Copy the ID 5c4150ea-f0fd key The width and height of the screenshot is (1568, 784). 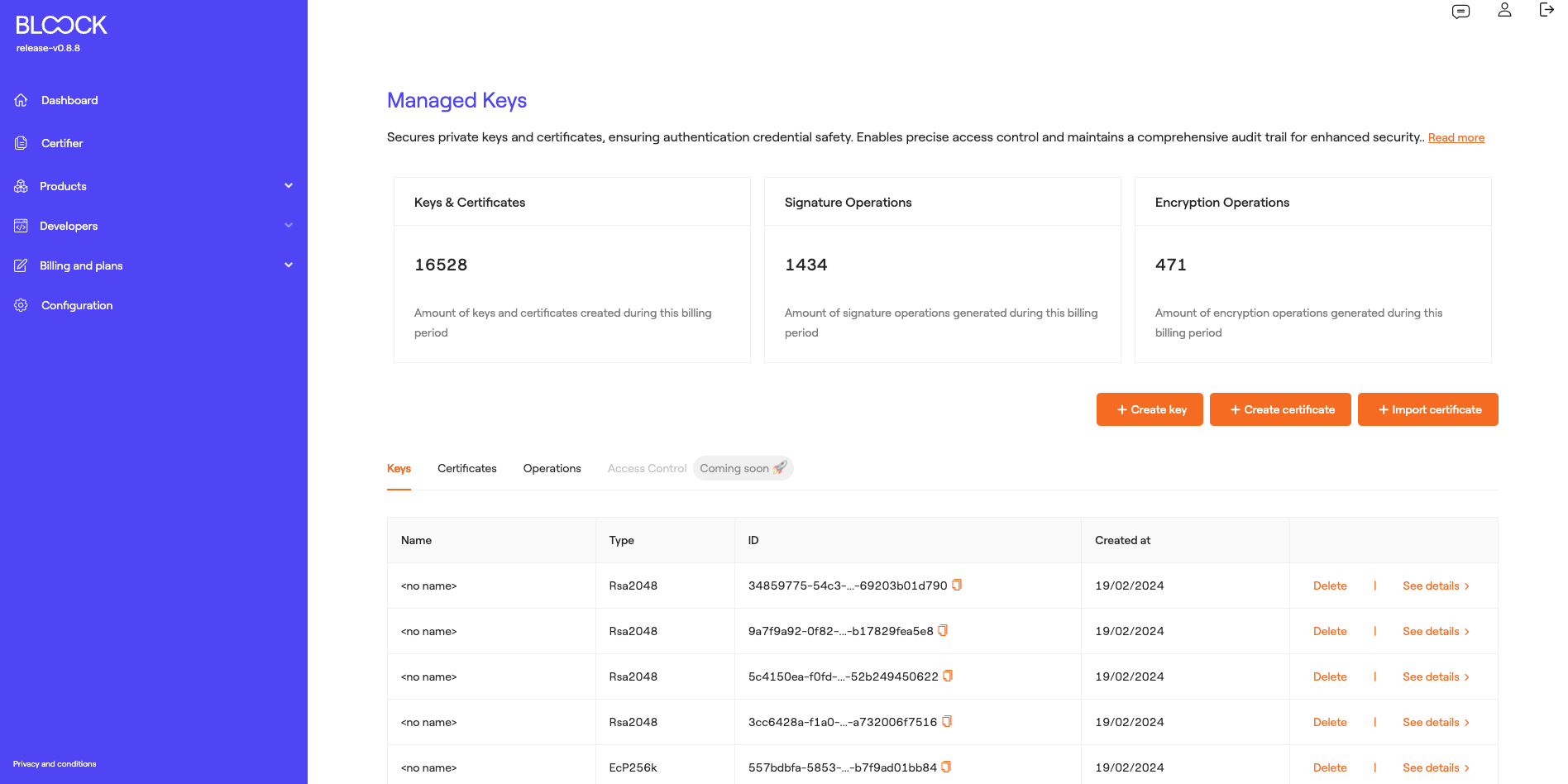948,676
